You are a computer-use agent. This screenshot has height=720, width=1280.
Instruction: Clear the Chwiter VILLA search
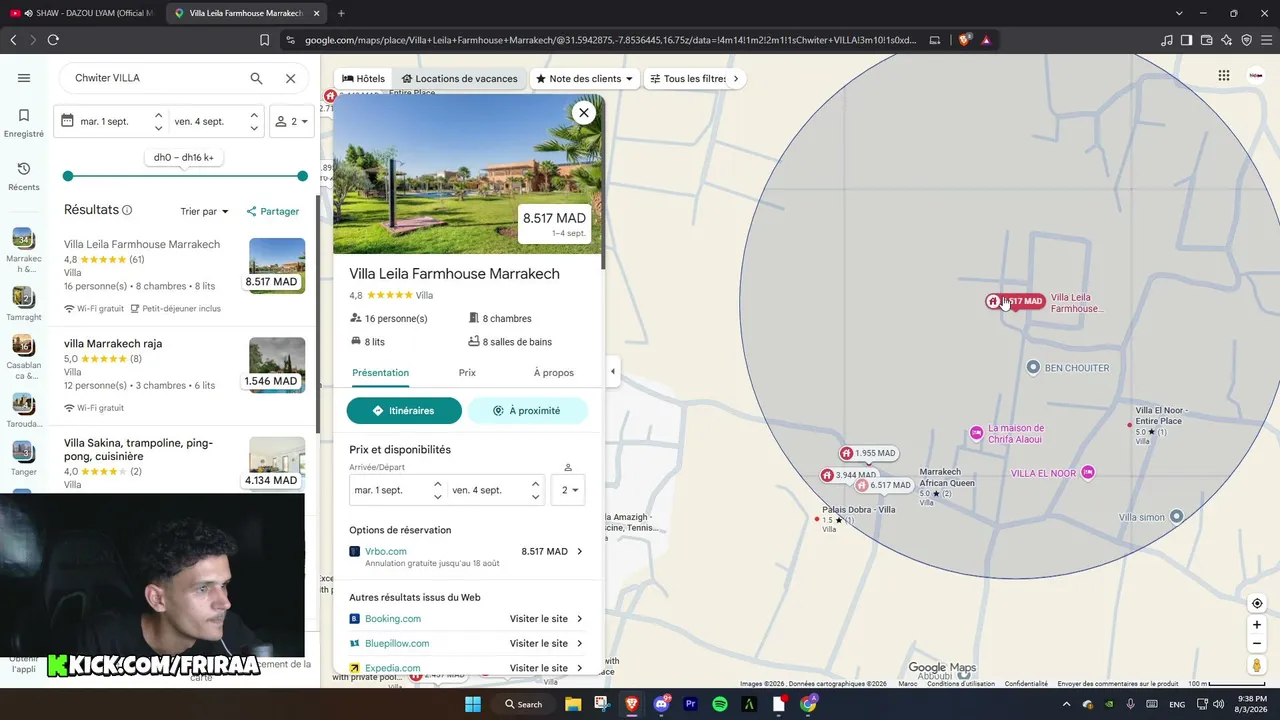click(290, 78)
